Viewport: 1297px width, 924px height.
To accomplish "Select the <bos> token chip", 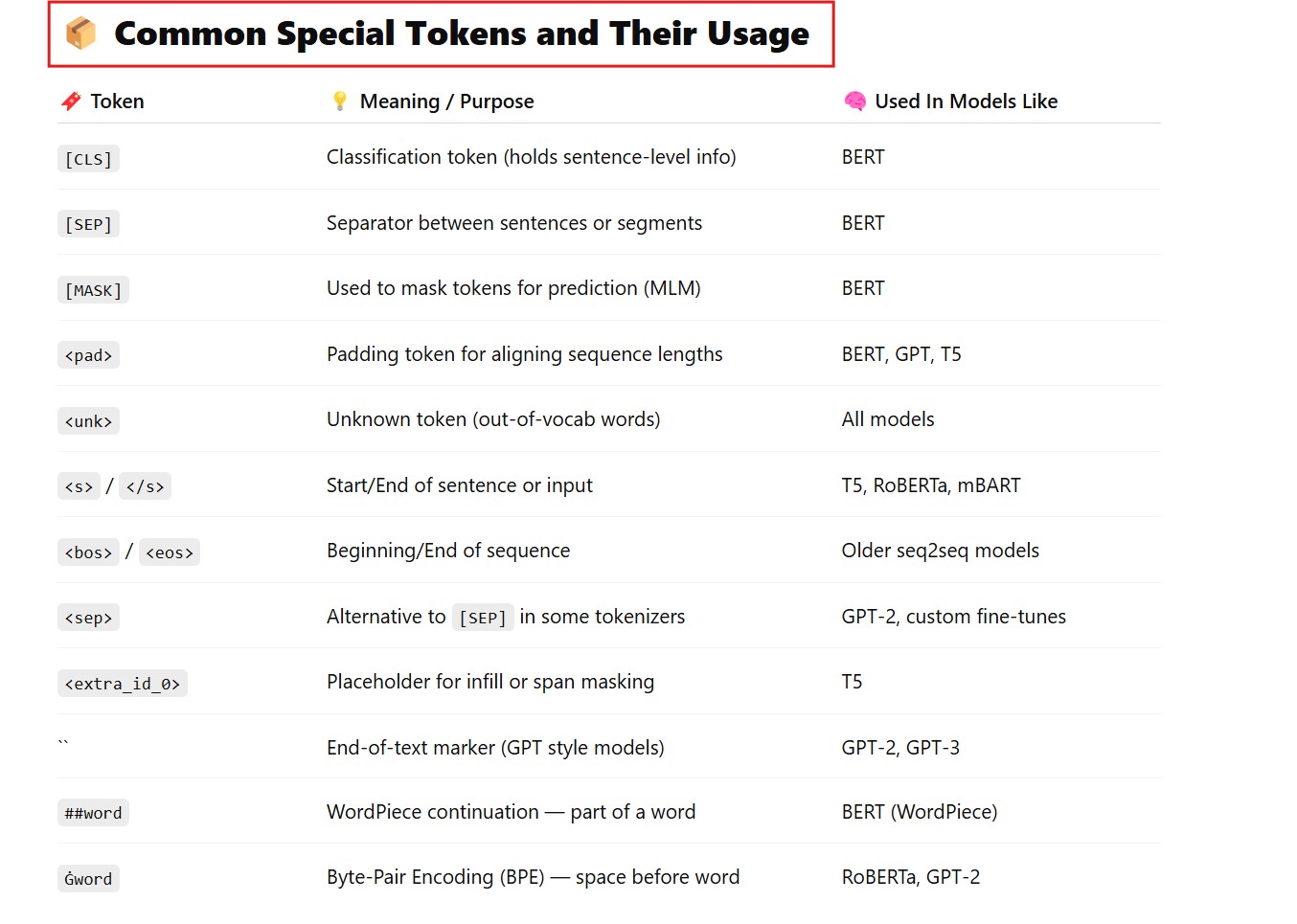I will coord(88,552).
